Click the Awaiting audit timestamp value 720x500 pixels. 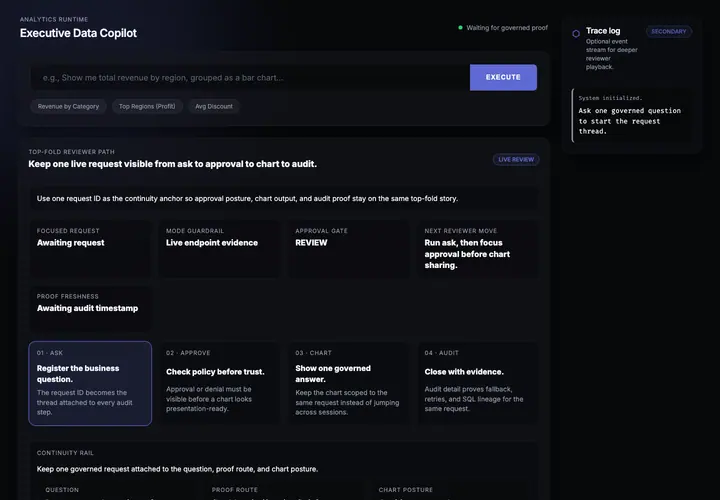click(x=87, y=309)
